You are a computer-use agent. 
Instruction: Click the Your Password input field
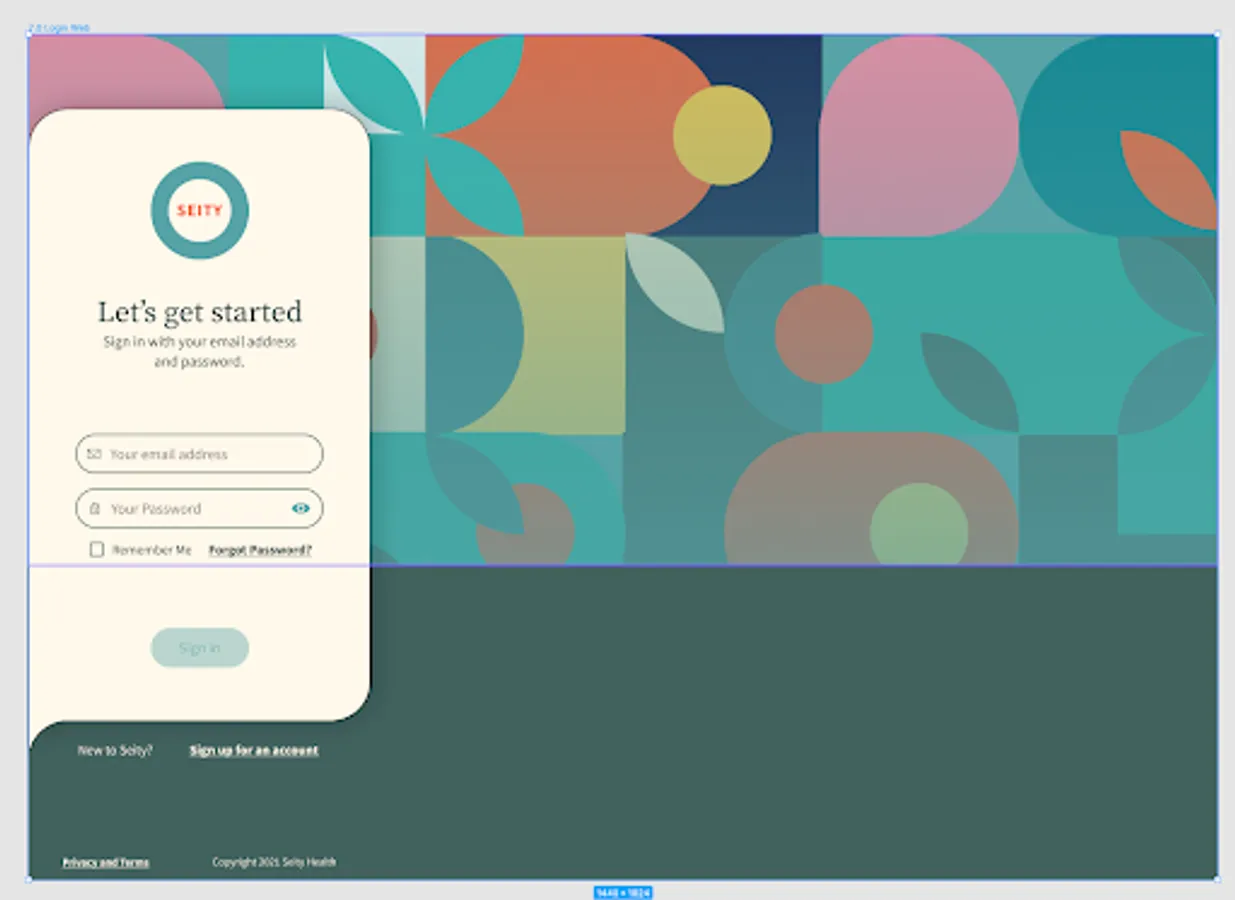199,508
